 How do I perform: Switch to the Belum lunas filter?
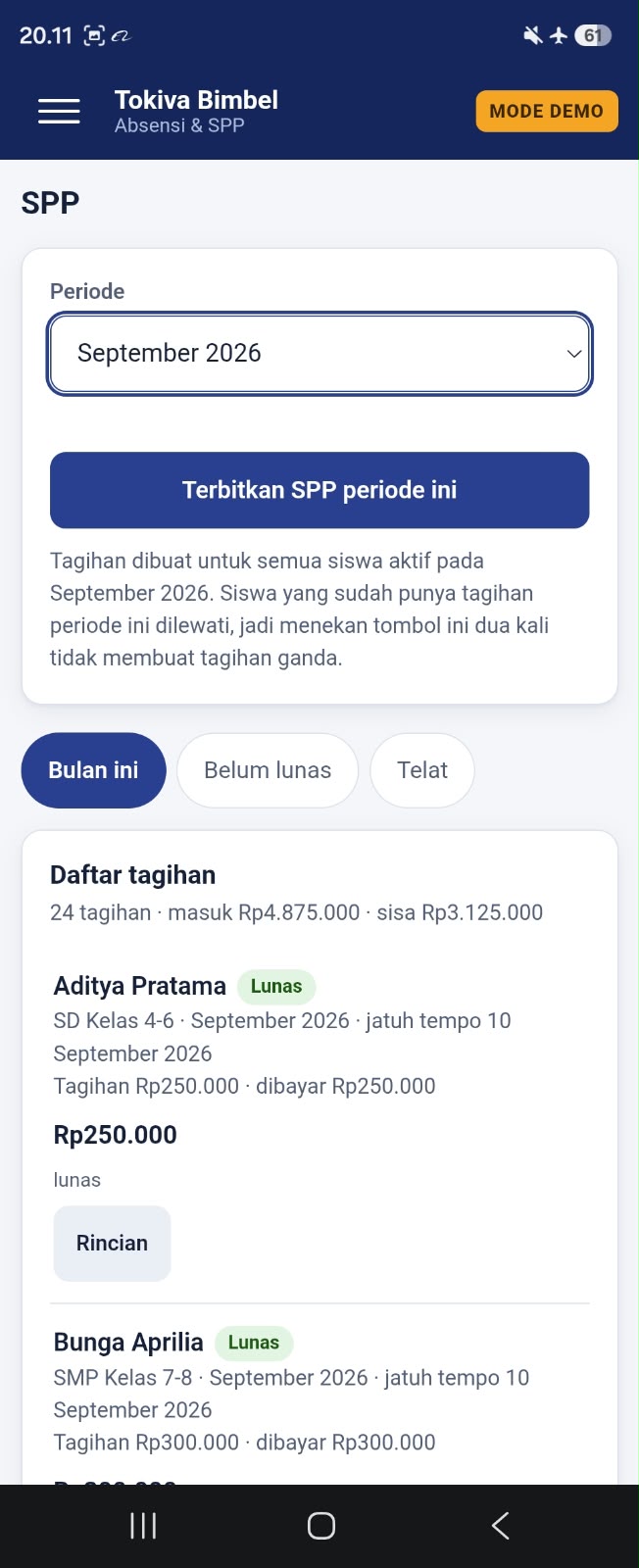pyautogui.click(x=268, y=770)
